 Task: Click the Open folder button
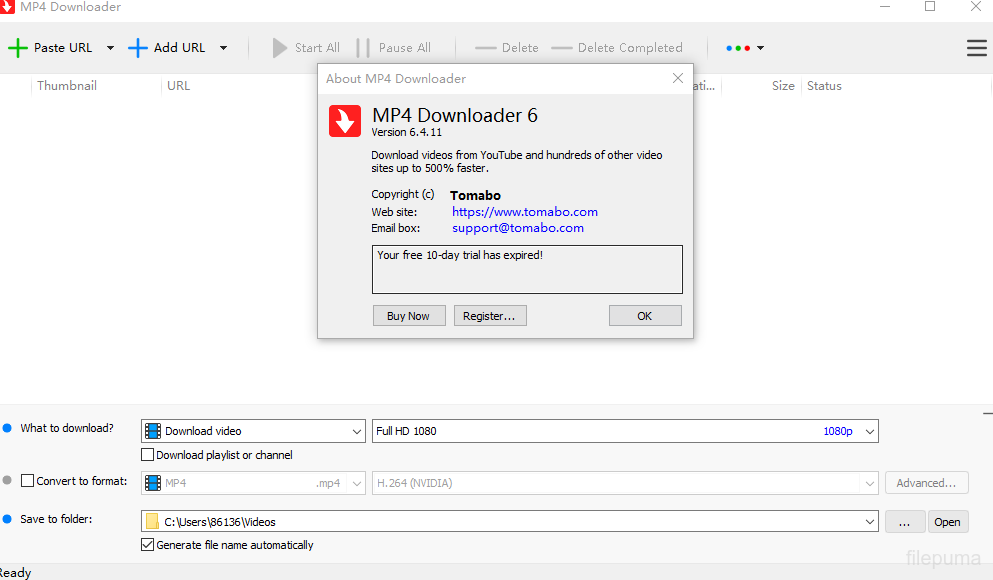[x=947, y=522]
